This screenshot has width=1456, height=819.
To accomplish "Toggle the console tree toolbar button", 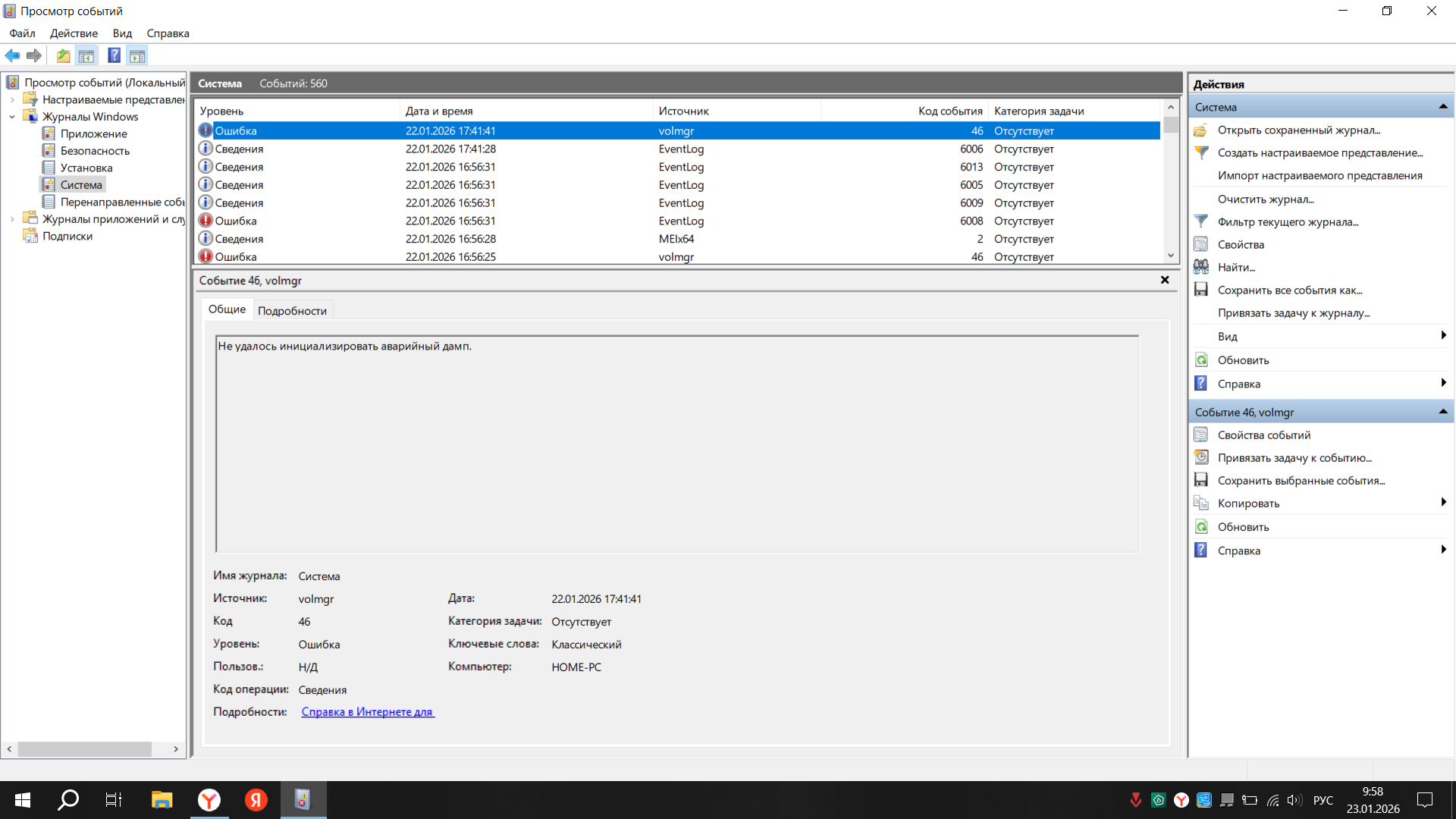I will pos(86,55).
